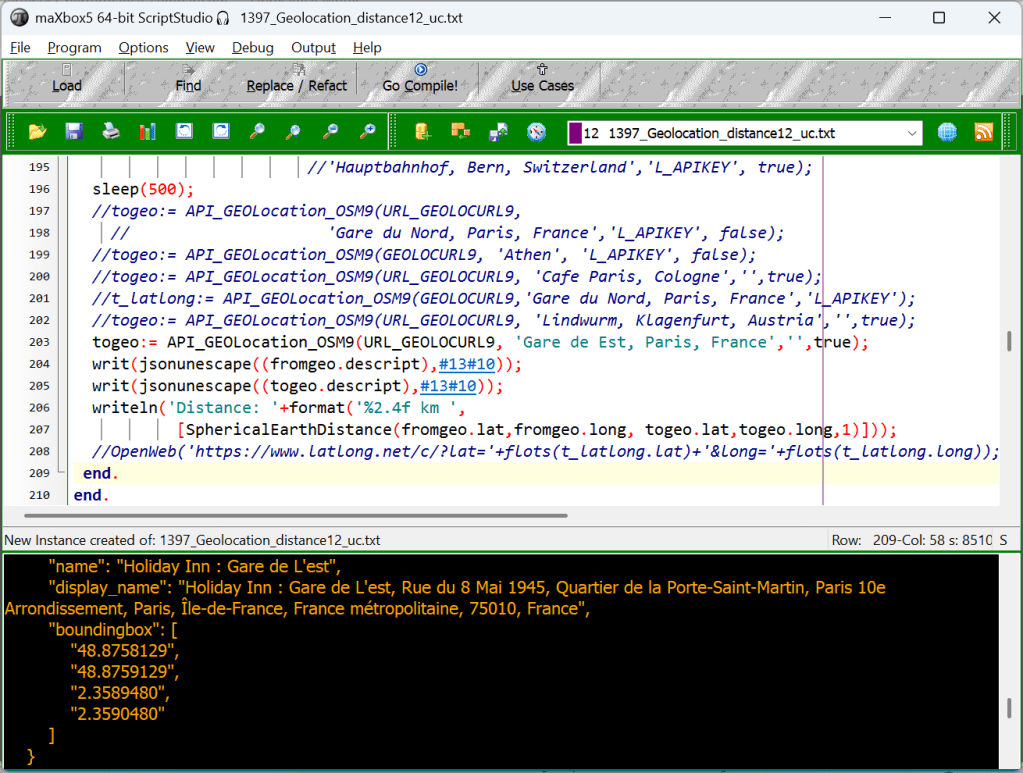Click the open folder icon
Image resolution: width=1023 pixels, height=773 pixels.
[38, 132]
